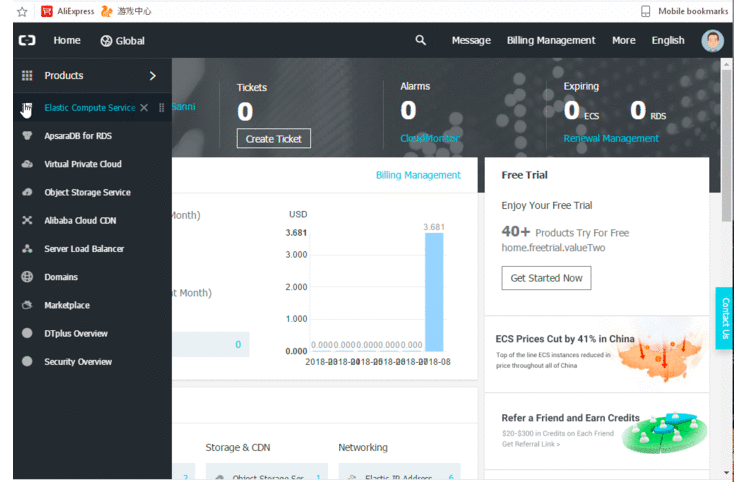Click the Alibaba Cloud CDN icon

(x=27, y=220)
